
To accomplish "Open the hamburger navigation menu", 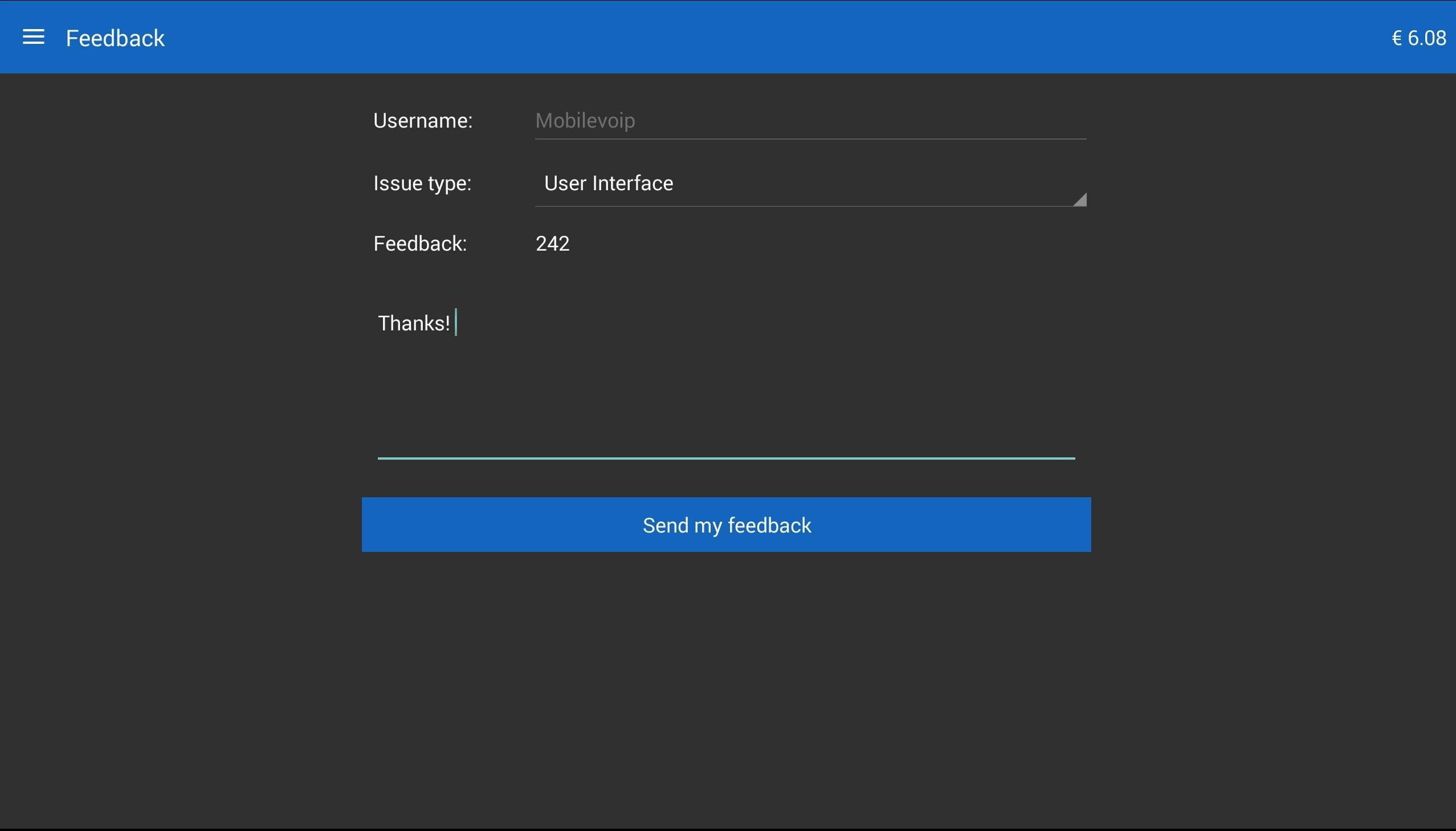I will [33, 38].
